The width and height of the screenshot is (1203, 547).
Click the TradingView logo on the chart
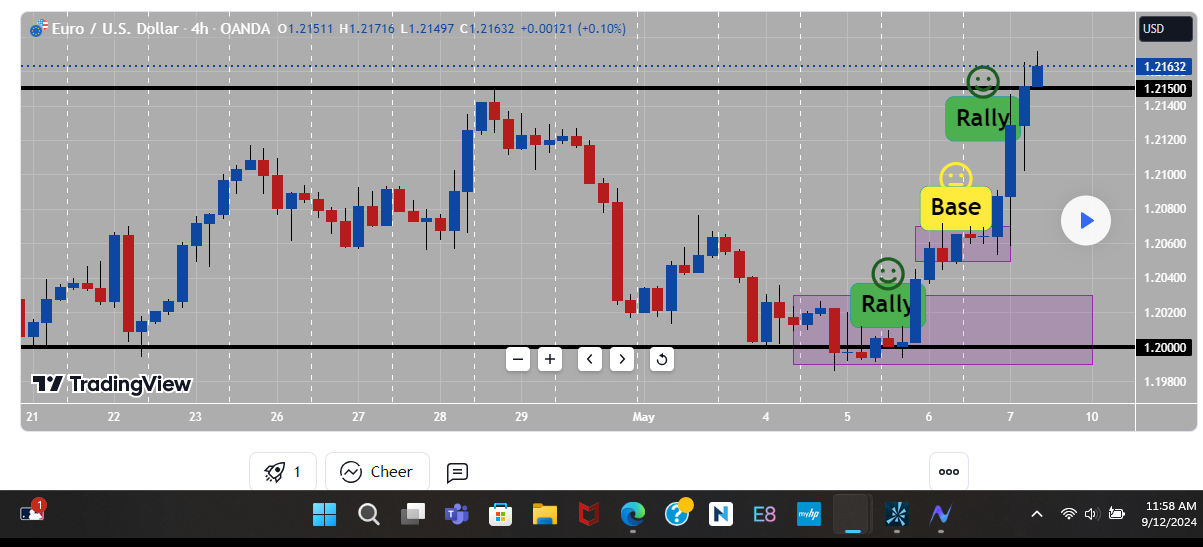click(111, 384)
